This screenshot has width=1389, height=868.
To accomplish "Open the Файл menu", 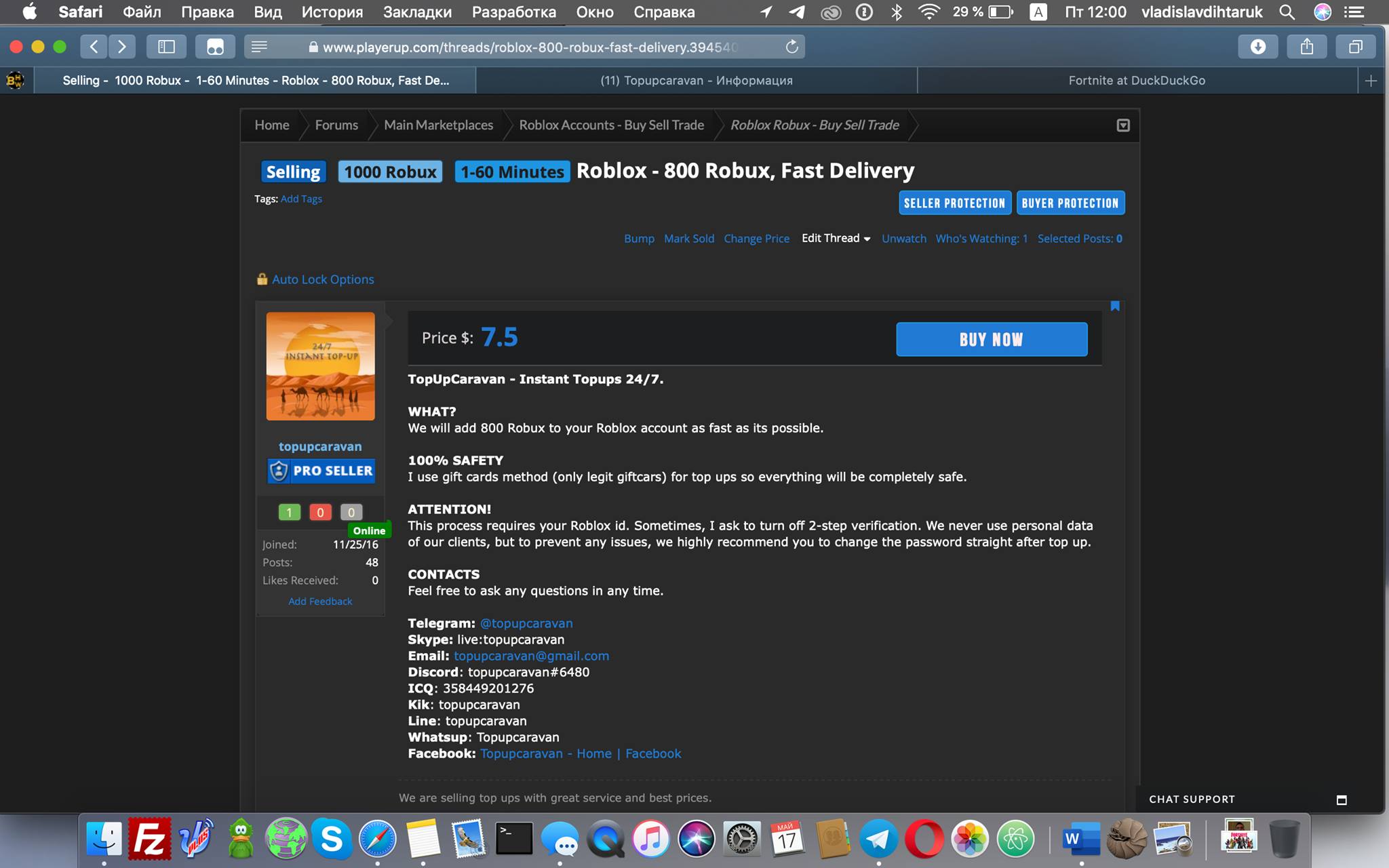I will (x=142, y=12).
